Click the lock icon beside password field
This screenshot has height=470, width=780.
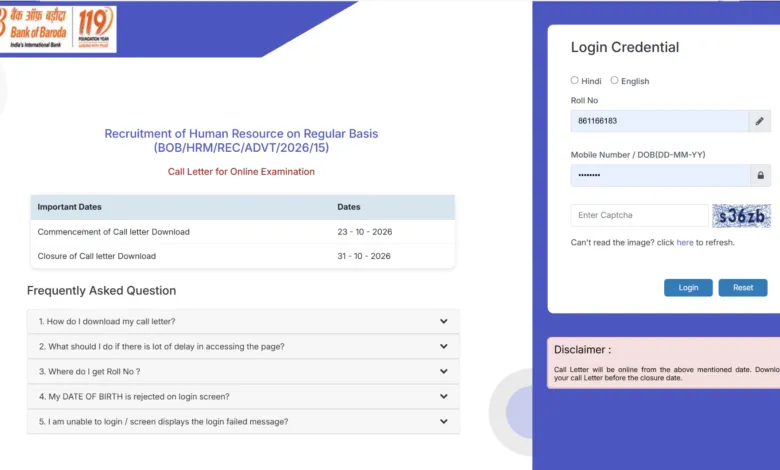click(x=760, y=175)
